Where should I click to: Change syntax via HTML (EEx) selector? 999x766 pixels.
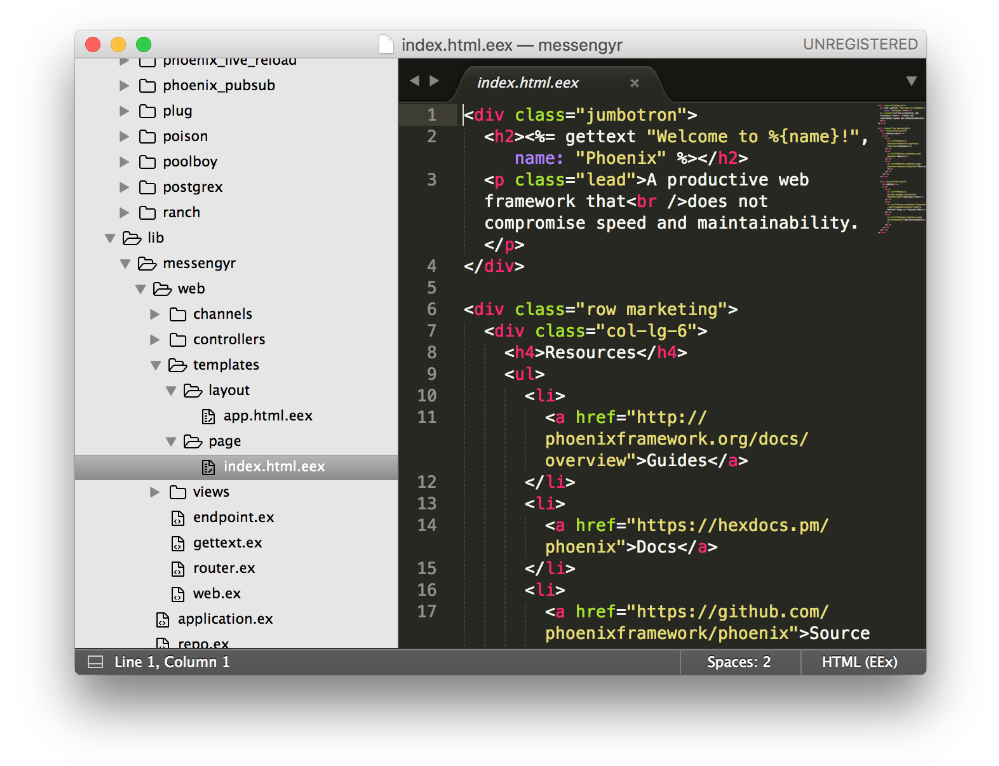[859, 662]
